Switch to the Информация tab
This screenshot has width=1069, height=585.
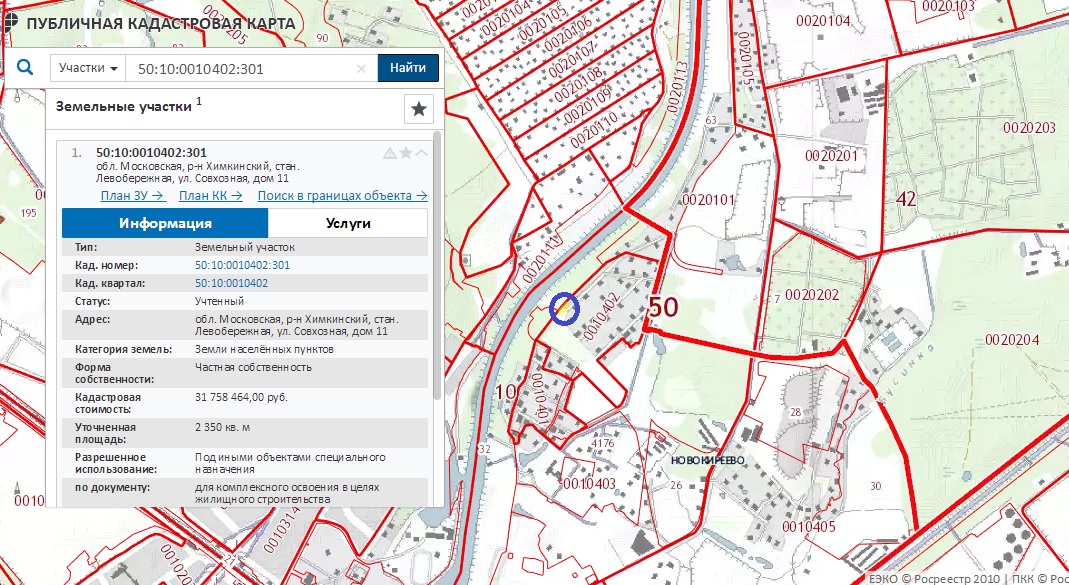pos(165,224)
